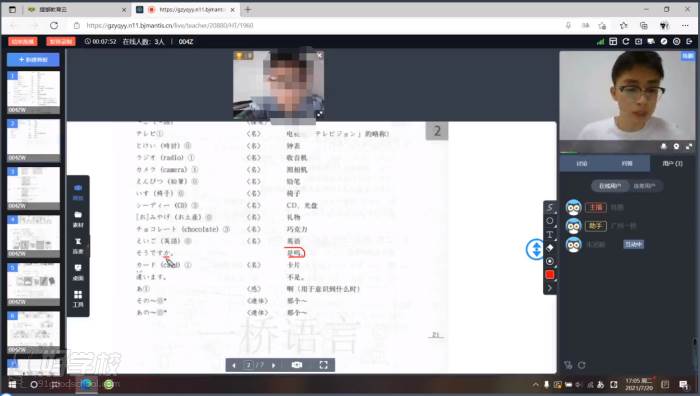Click the refresh icon in top bar
Viewport: 700px width, 396px height.
pyautogui.click(x=626, y=42)
